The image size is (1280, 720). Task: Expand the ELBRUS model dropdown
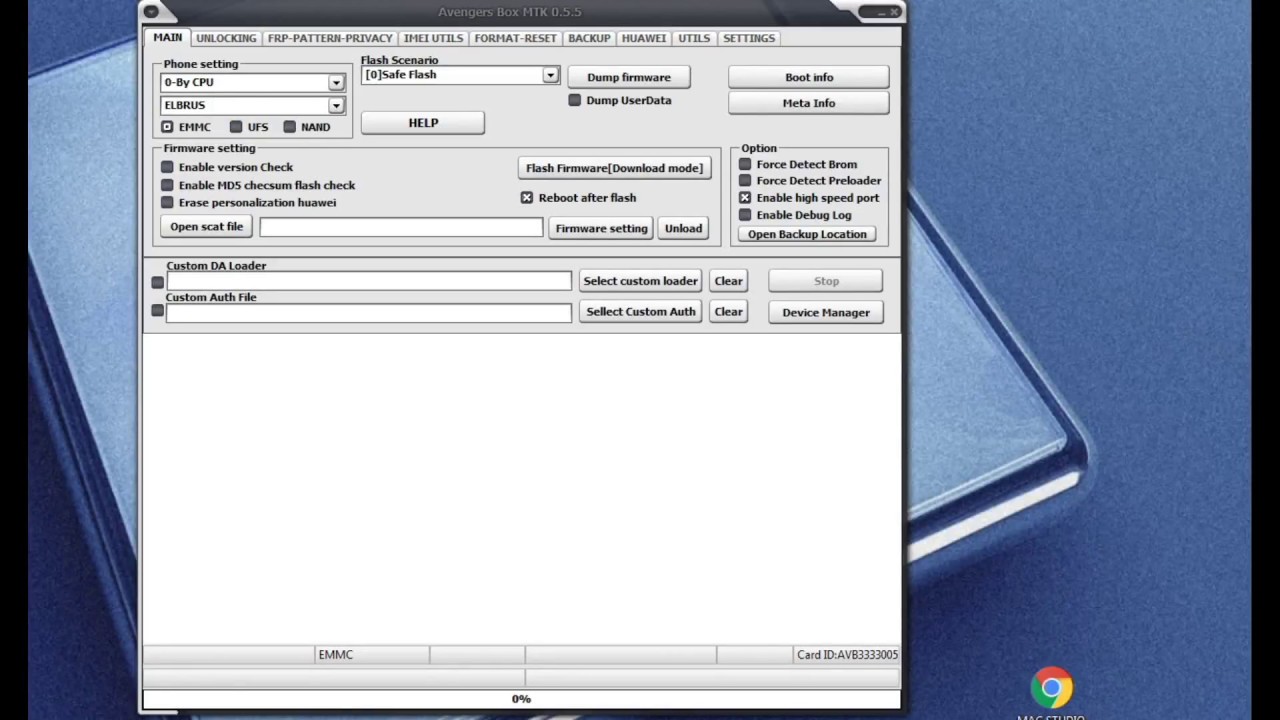click(x=336, y=105)
